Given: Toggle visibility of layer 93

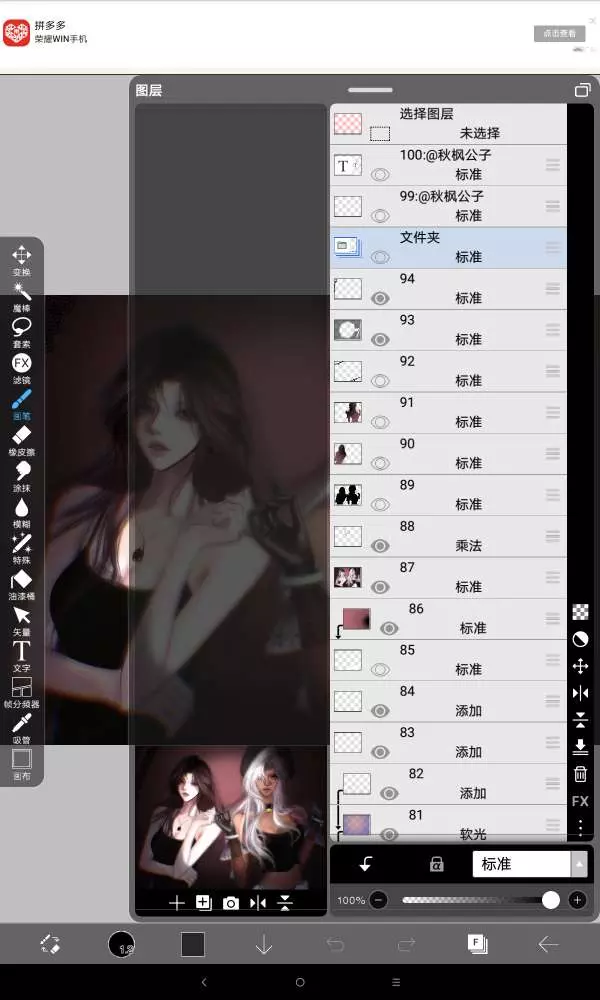Looking at the screenshot, I should coord(380,339).
